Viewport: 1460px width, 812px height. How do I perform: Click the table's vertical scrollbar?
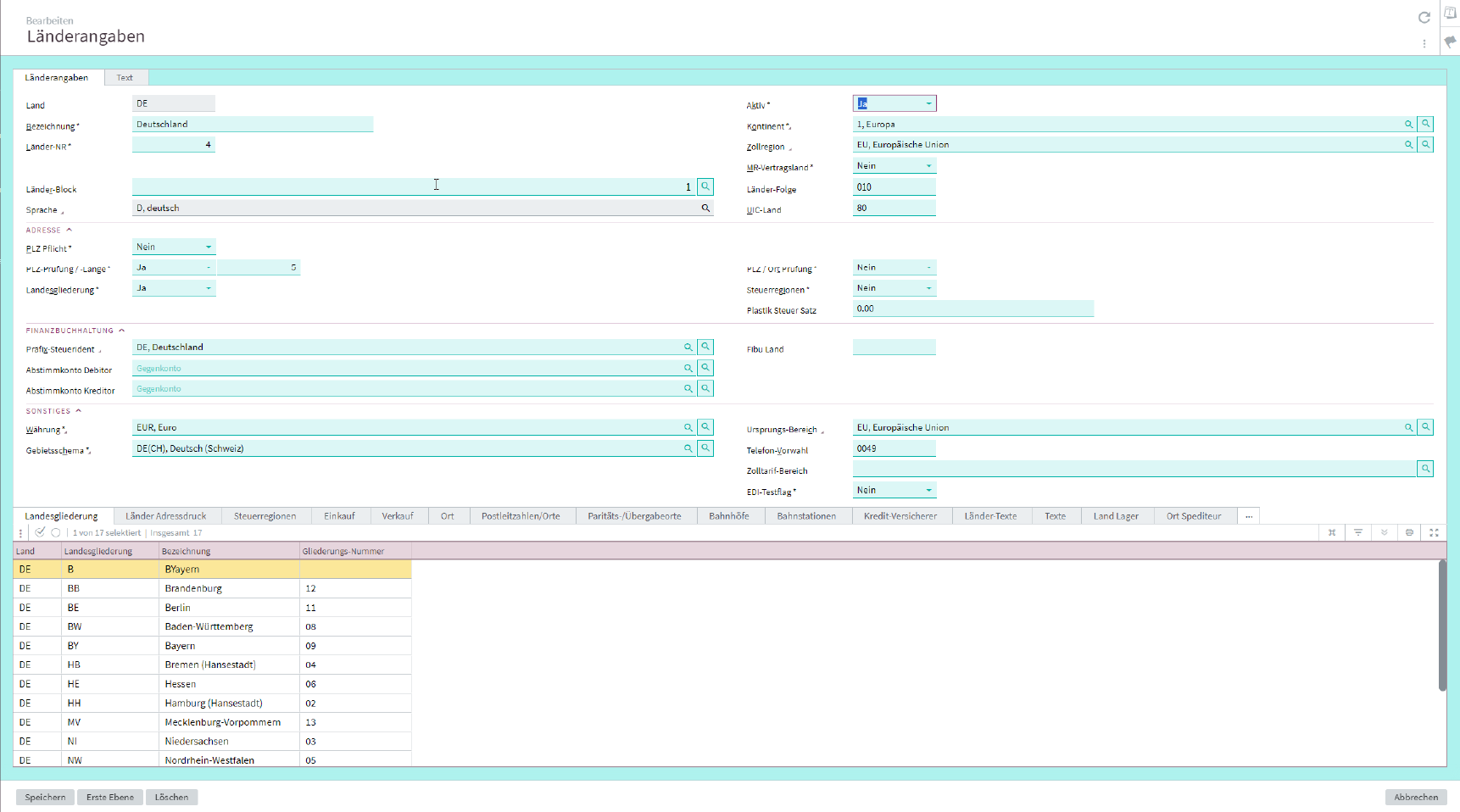[x=1442, y=626]
